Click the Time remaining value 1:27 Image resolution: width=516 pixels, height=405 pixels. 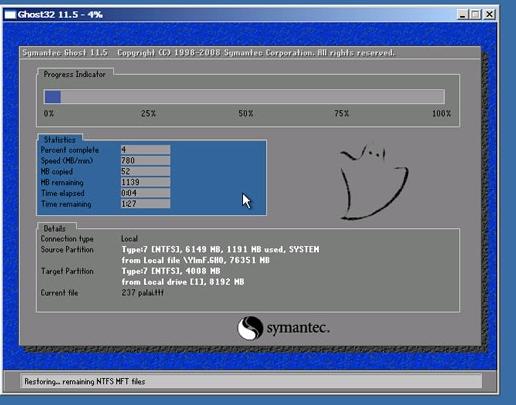pyautogui.click(x=145, y=204)
